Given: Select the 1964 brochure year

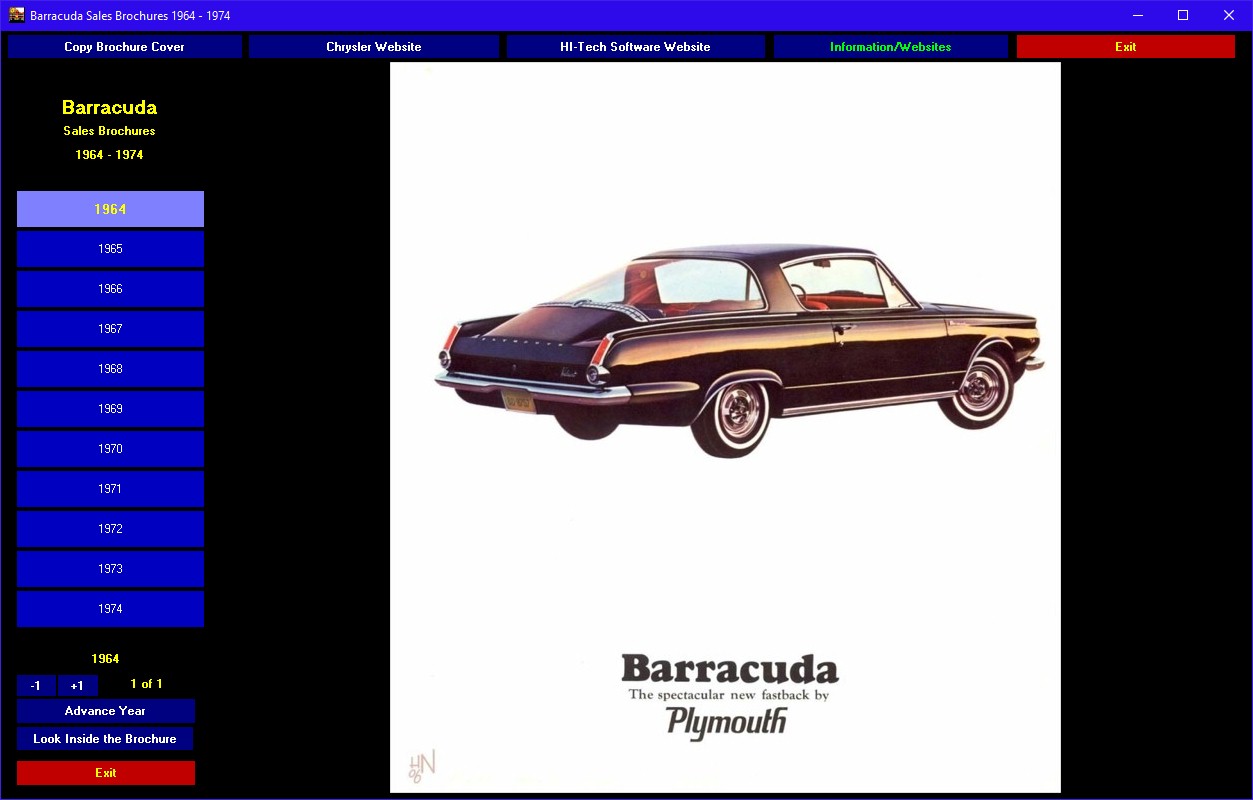Looking at the screenshot, I should pos(110,209).
